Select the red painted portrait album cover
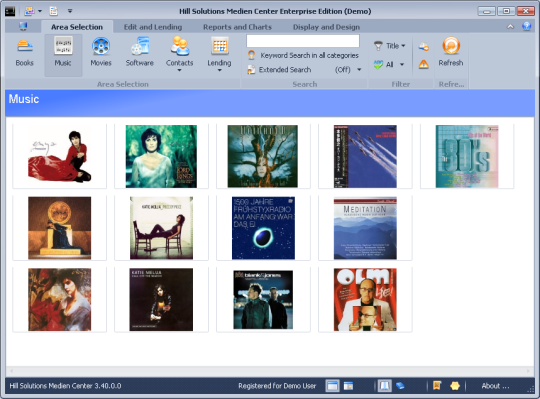 click(60, 300)
